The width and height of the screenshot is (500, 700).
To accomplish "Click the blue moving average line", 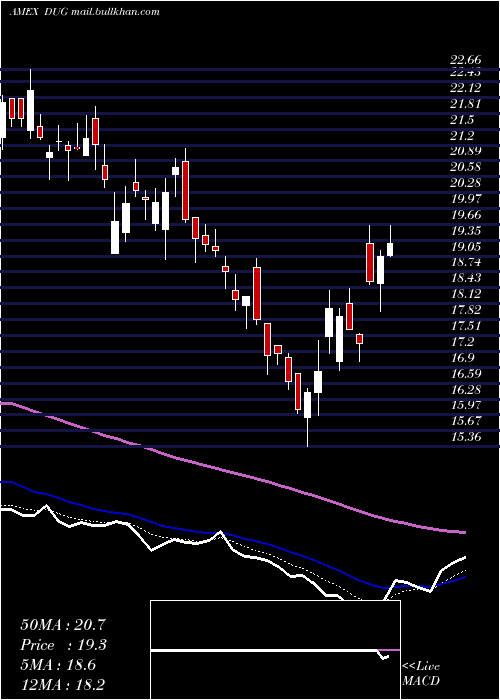I will [x=232, y=535].
